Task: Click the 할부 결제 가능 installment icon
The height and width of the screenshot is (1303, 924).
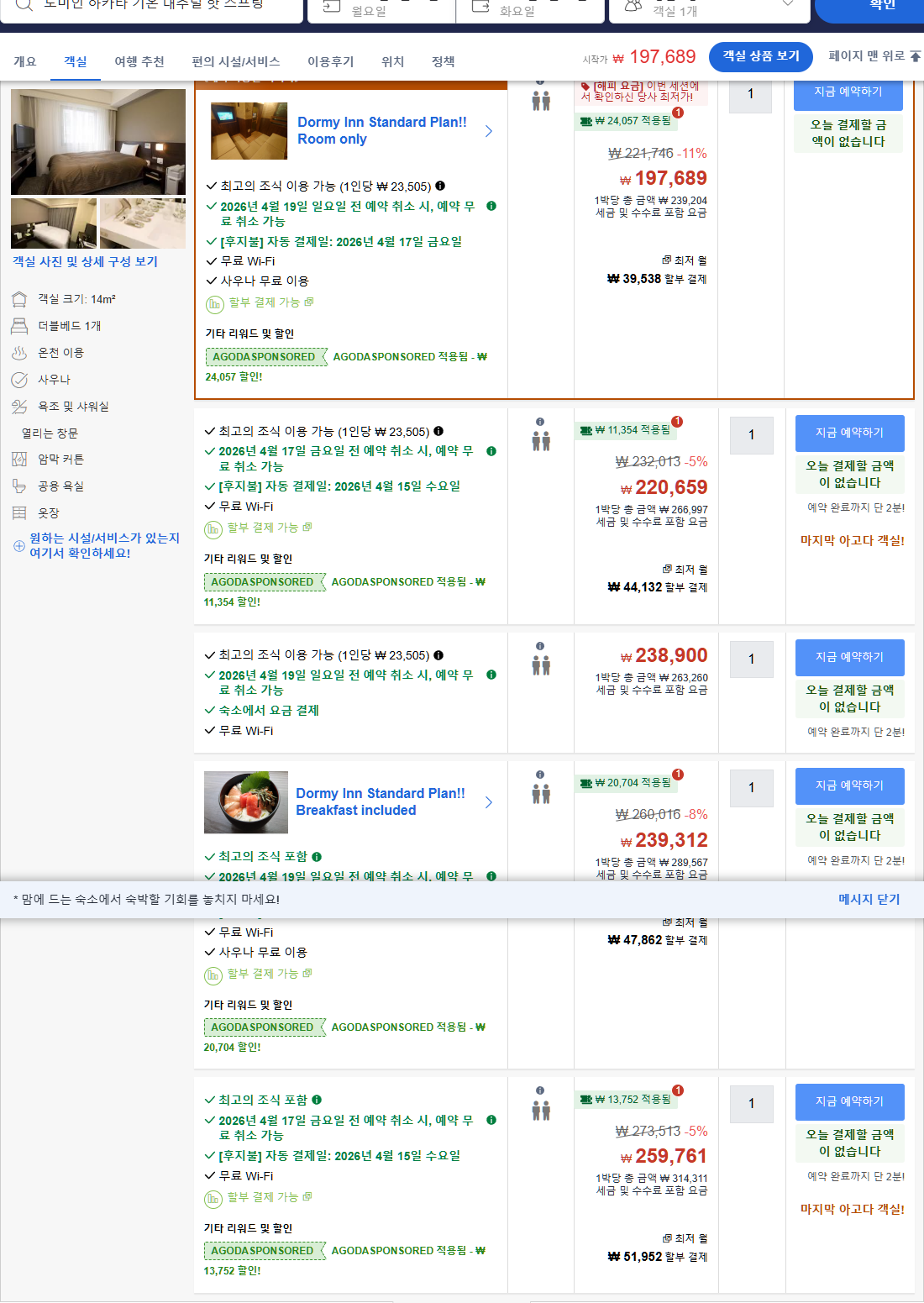Action: point(213,302)
